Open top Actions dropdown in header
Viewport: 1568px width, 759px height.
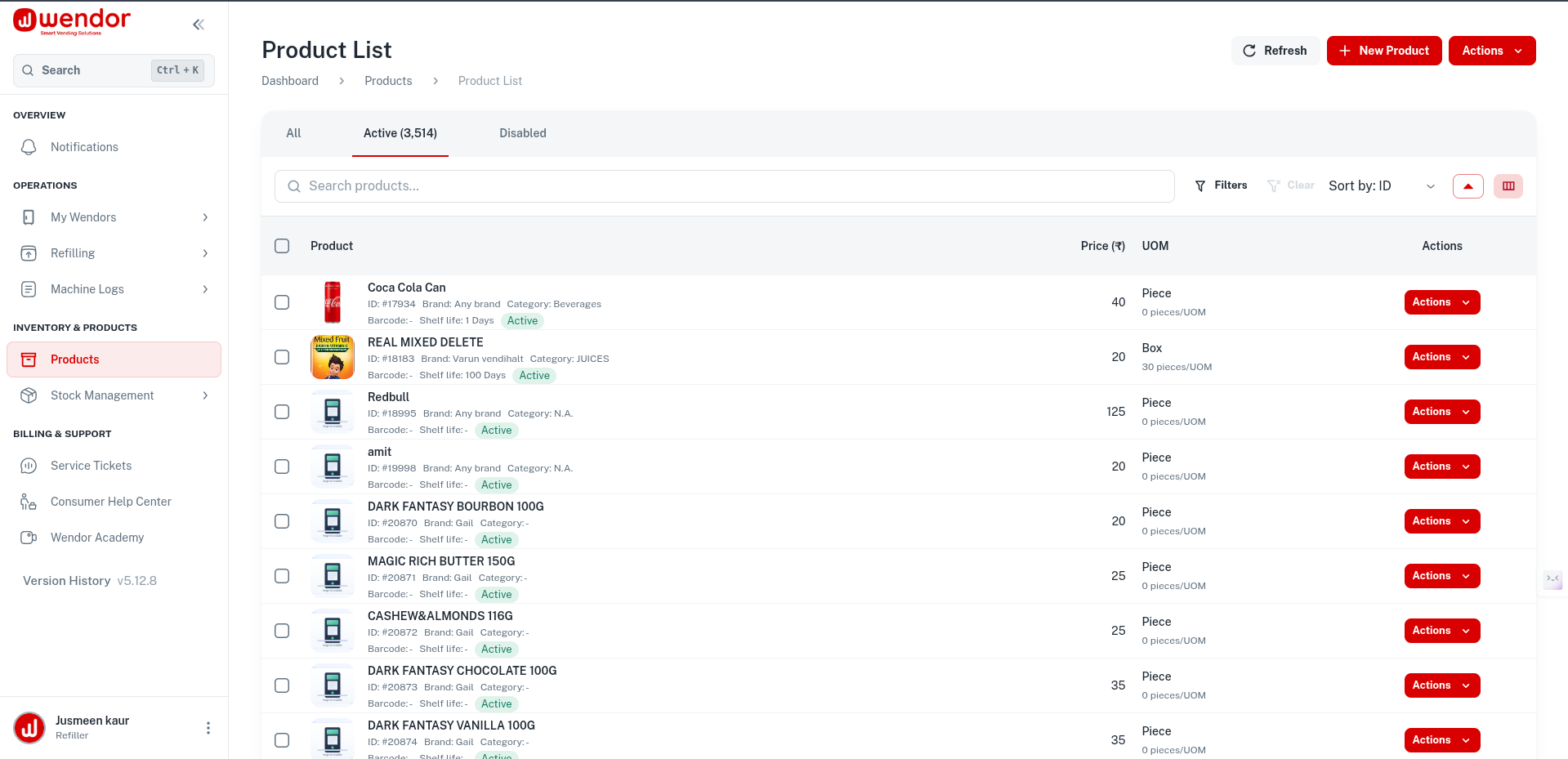[x=1492, y=51]
